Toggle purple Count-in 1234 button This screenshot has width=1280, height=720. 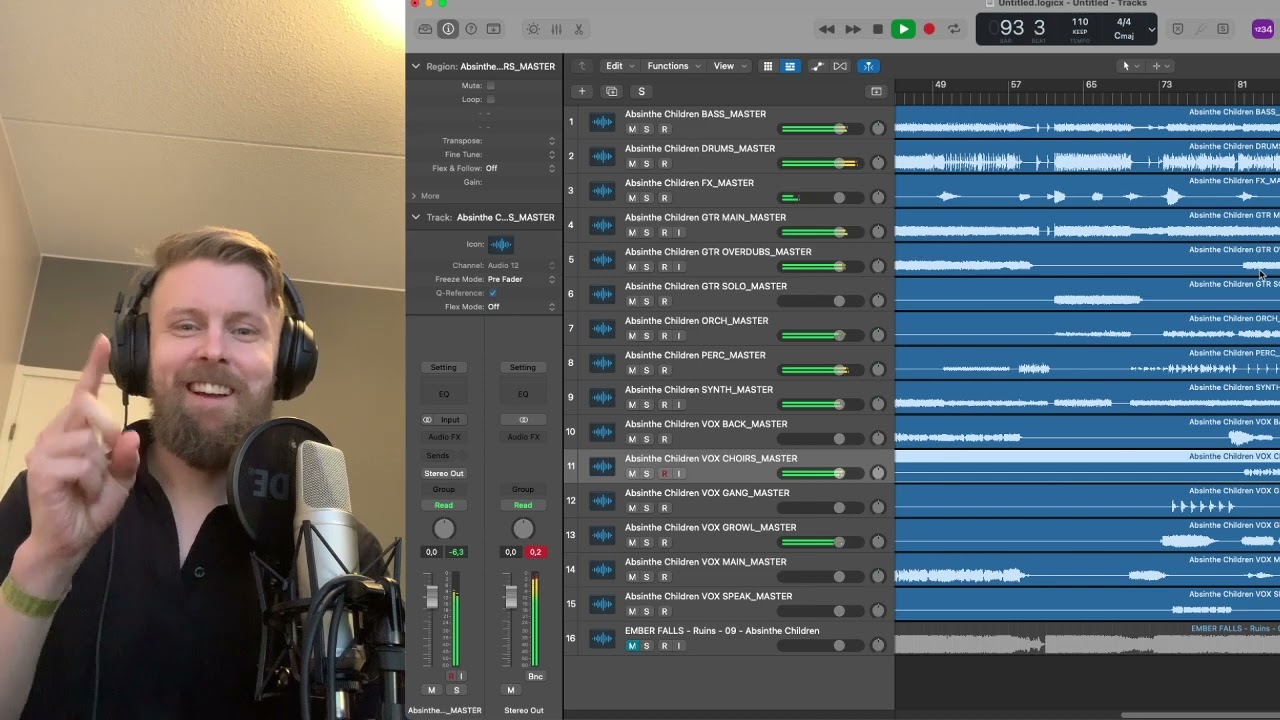1263,29
